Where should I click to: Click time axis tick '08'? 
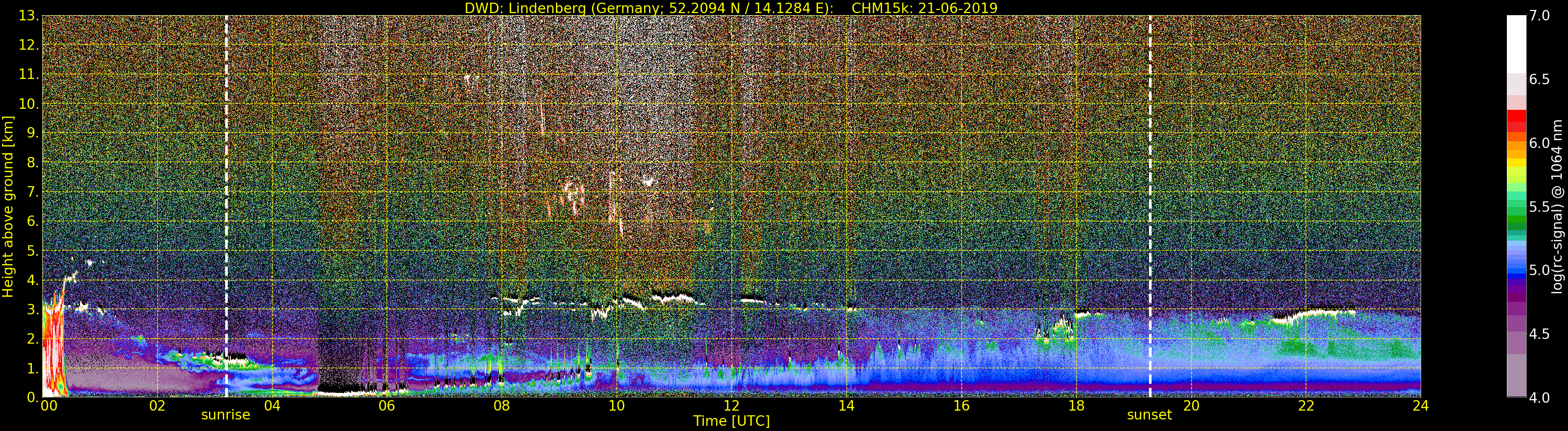(x=502, y=406)
